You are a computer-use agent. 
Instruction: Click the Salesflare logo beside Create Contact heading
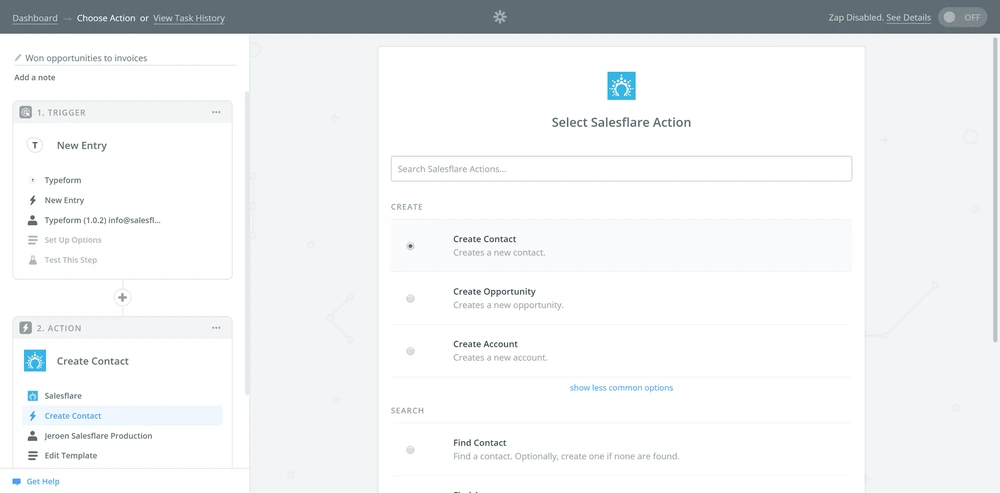(35, 361)
